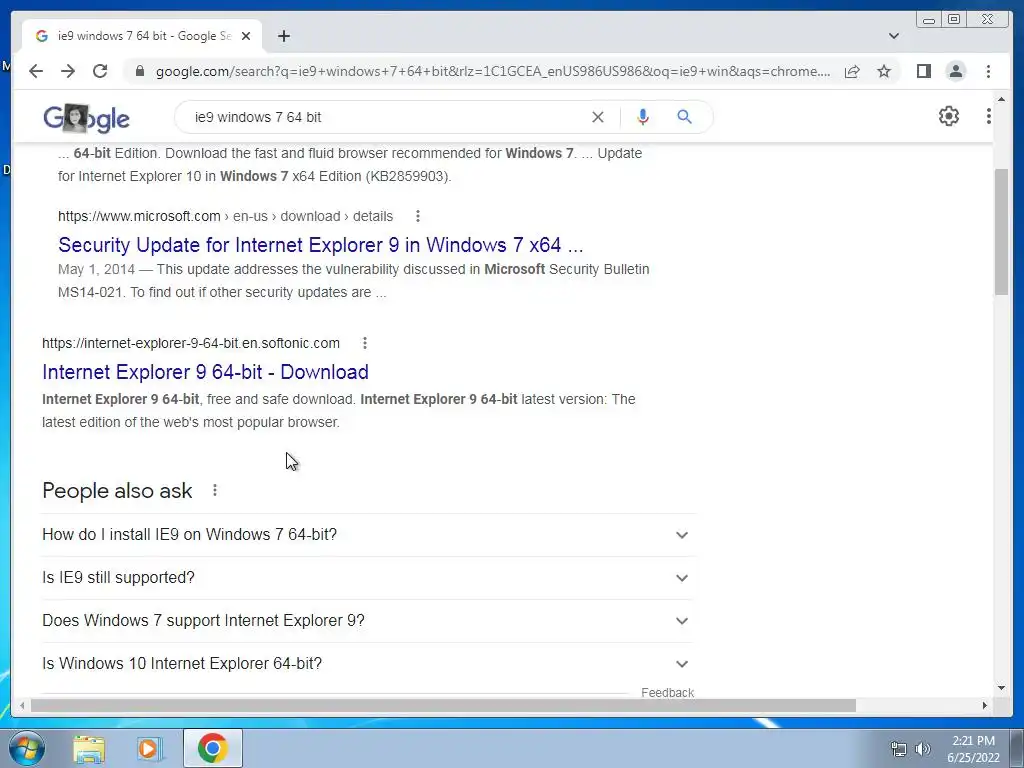Open more options for microsoft.com result
The height and width of the screenshot is (768, 1024).
418,216
